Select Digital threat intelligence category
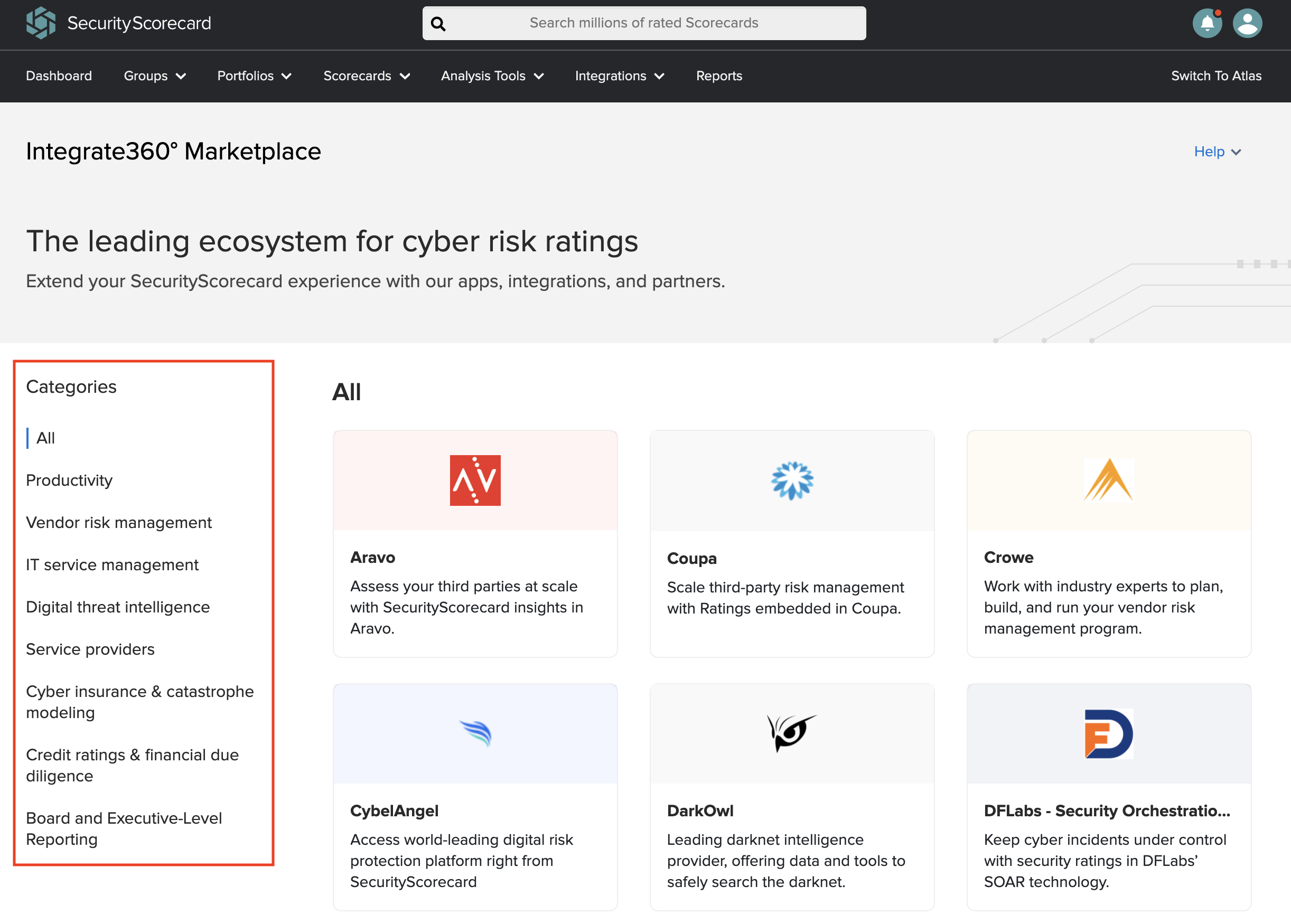Screen dimensions: 1291x924 pyautogui.click(x=118, y=607)
